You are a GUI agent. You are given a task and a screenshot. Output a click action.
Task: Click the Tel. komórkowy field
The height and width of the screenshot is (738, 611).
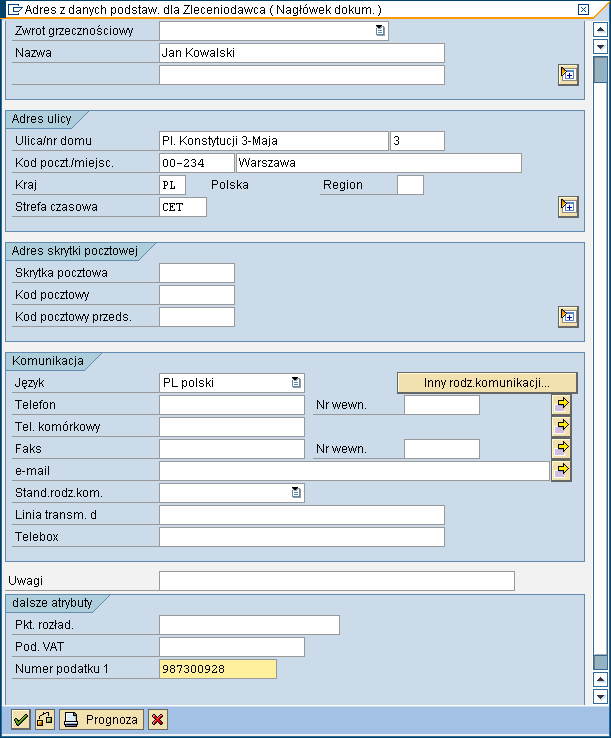coord(232,427)
